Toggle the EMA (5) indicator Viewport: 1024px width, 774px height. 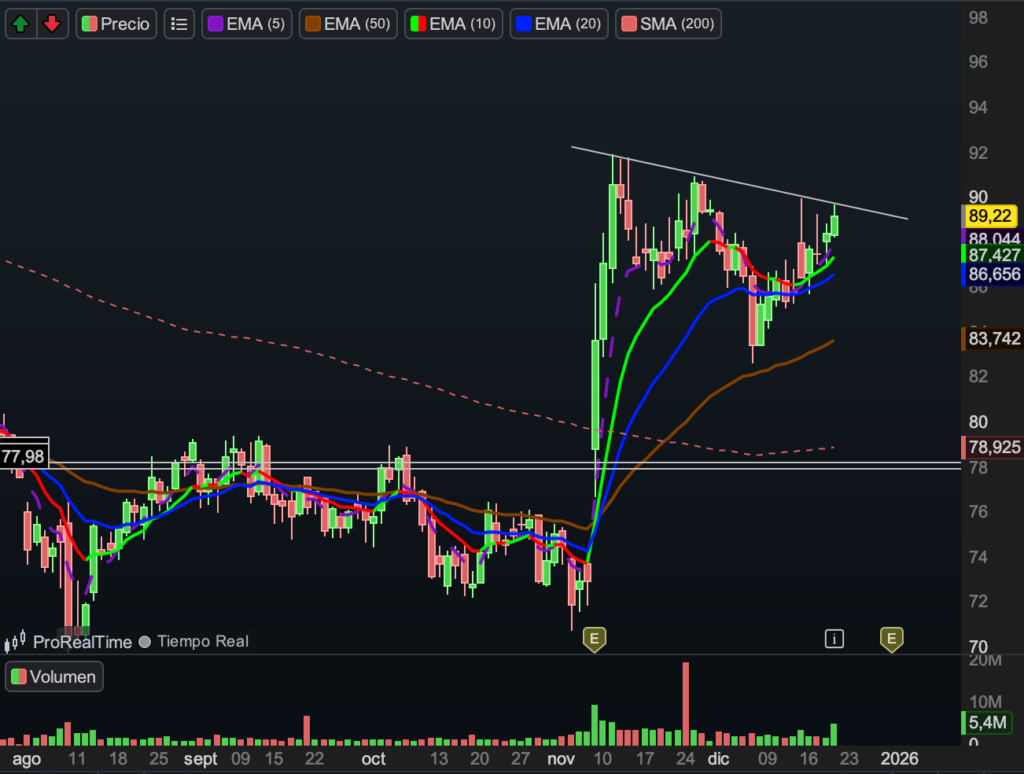click(247, 24)
